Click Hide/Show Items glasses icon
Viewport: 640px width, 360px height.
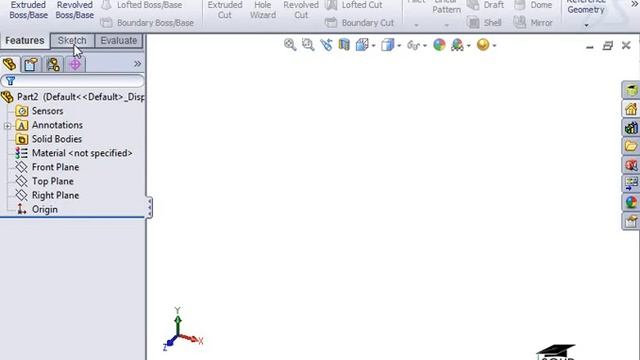(x=413, y=45)
